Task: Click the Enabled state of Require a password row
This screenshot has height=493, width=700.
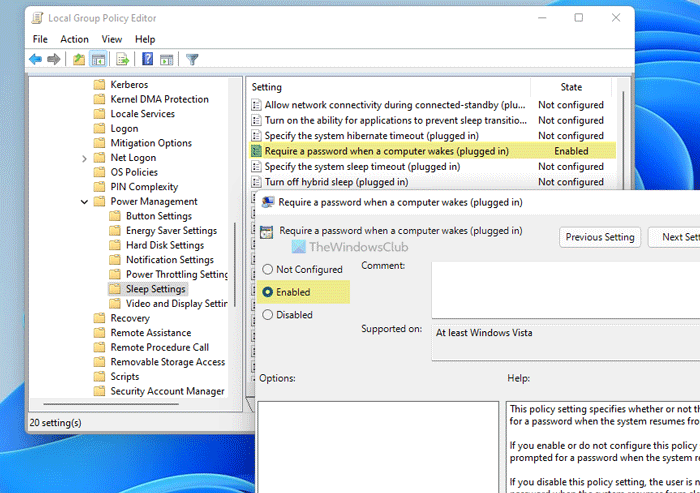Action: pos(571,151)
